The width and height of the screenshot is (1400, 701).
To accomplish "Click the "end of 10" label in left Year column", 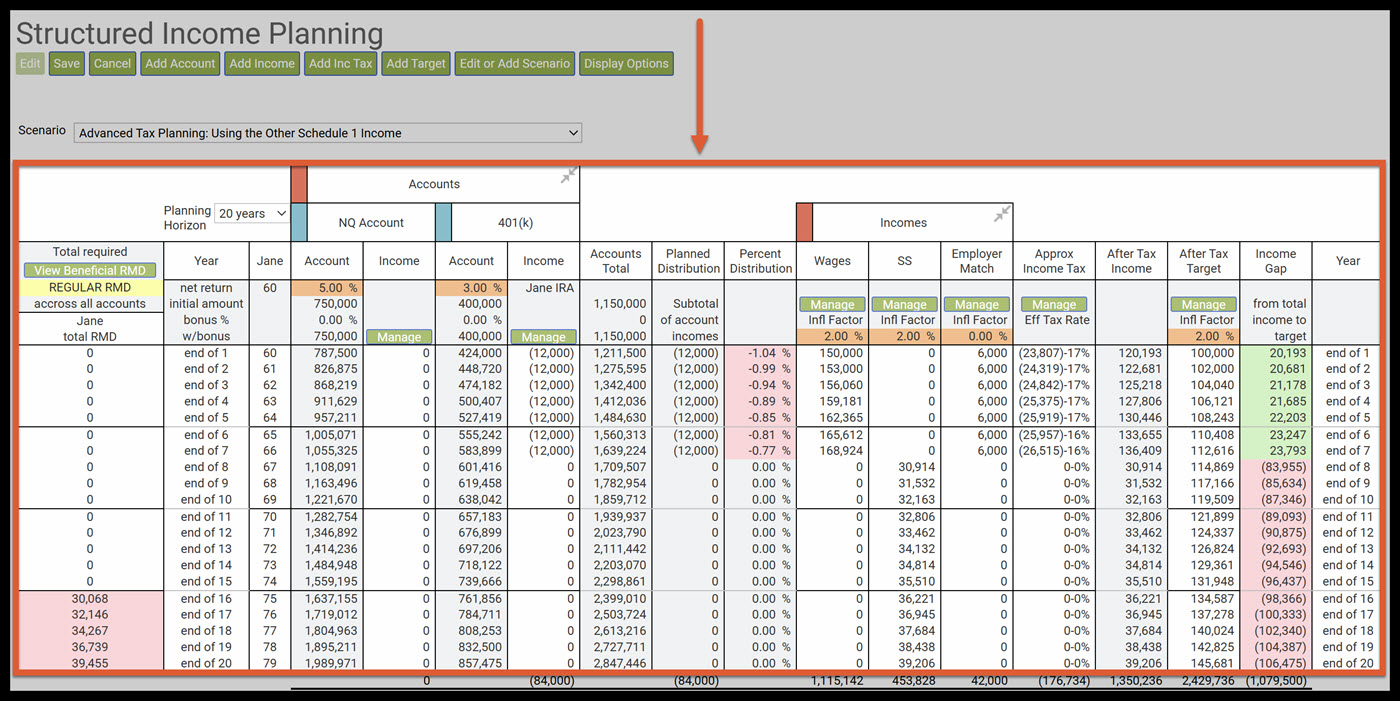I will pos(206,500).
